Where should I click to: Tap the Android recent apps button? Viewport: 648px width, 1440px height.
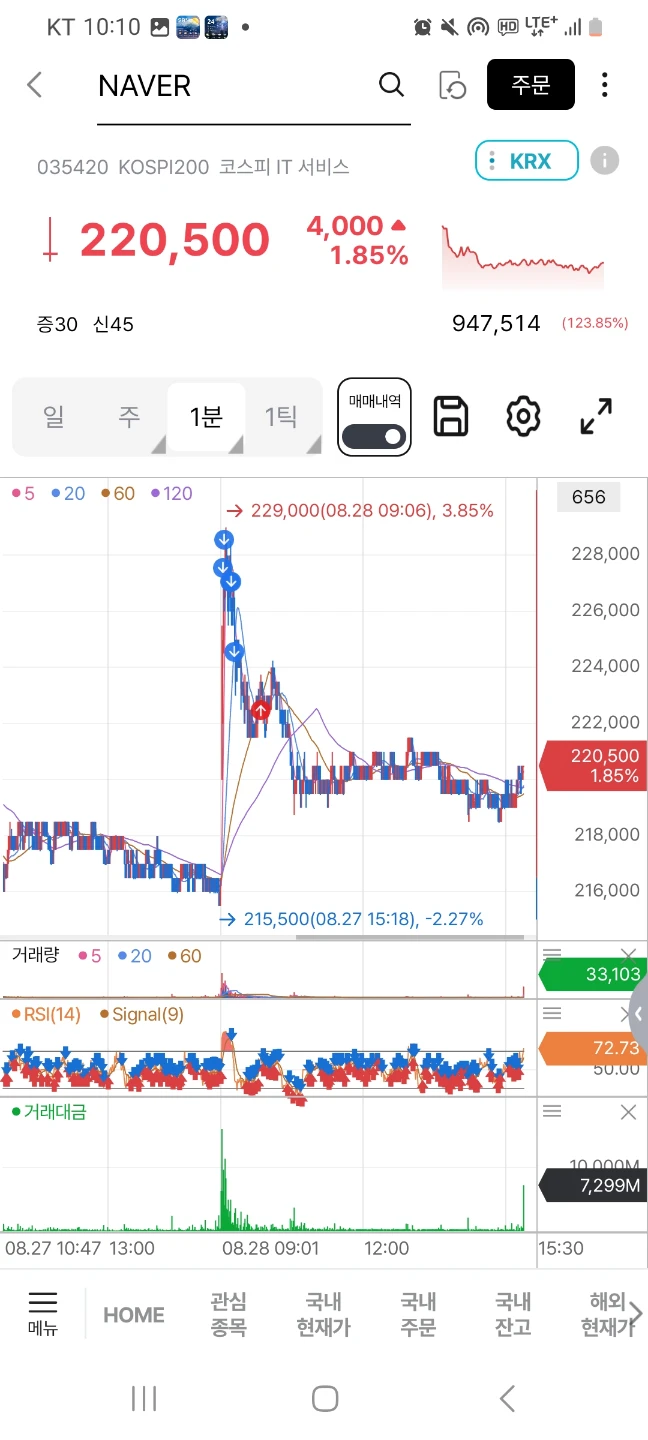144,1398
